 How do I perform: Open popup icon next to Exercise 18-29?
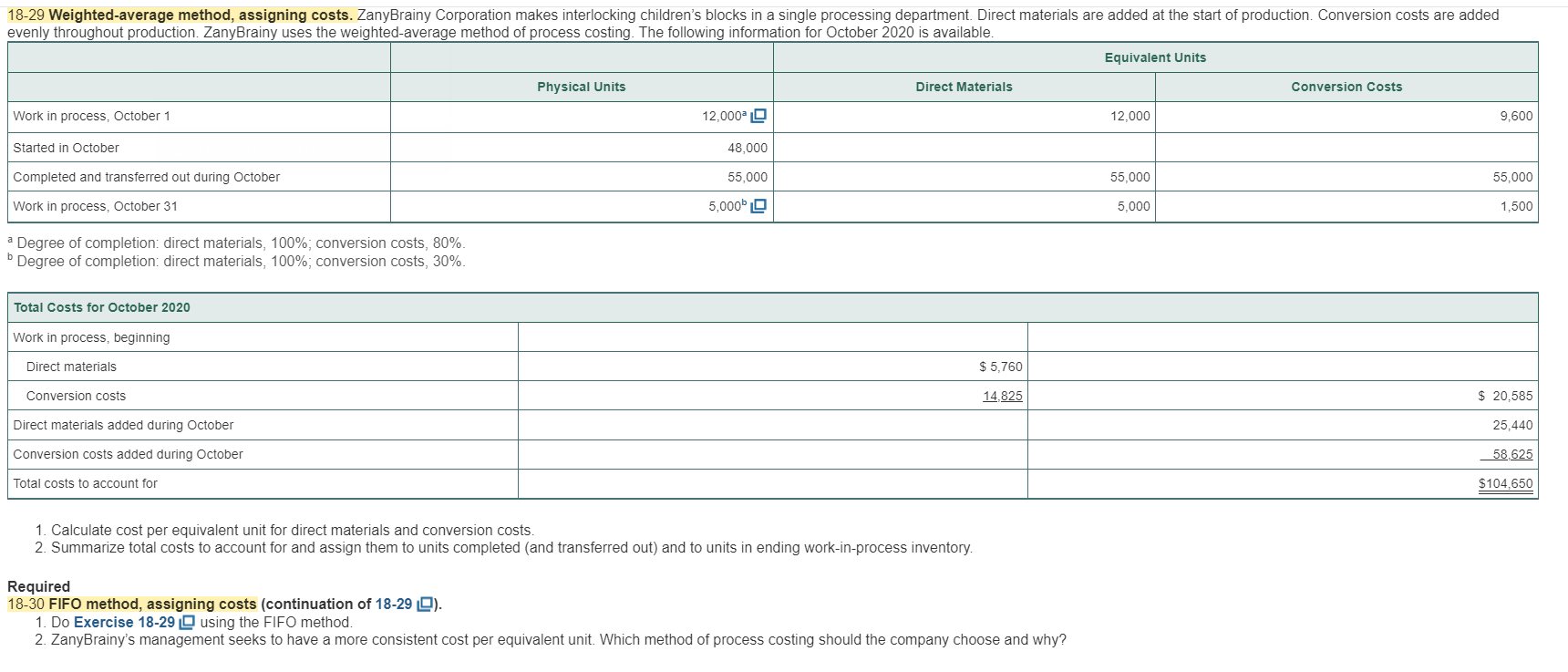click(x=187, y=623)
